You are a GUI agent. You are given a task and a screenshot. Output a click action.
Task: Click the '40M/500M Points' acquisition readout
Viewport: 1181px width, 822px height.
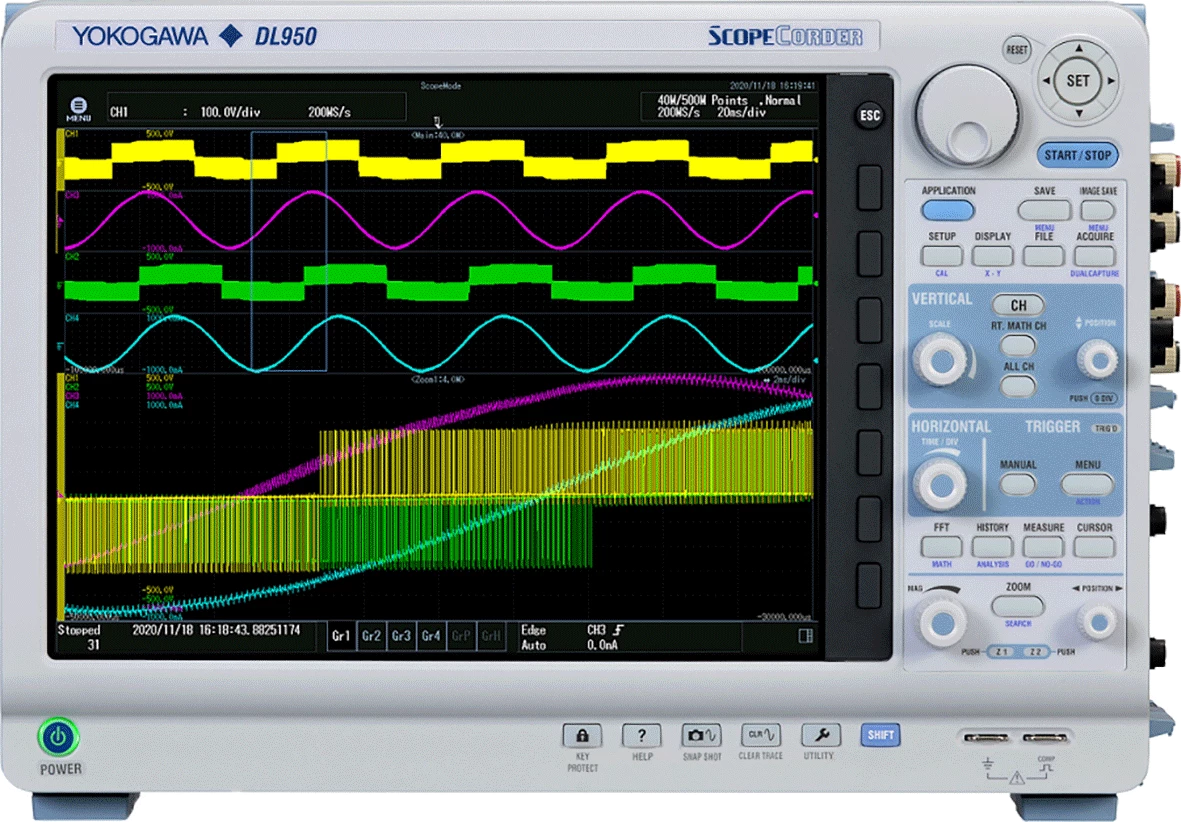pos(703,99)
